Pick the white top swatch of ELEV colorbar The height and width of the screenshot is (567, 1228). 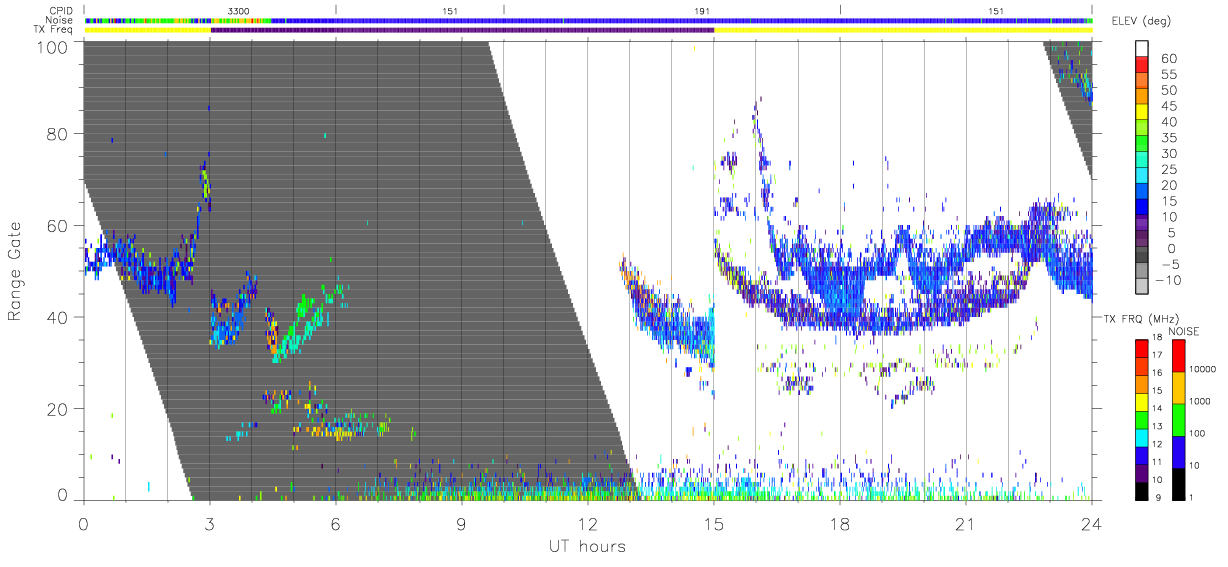1143,50
